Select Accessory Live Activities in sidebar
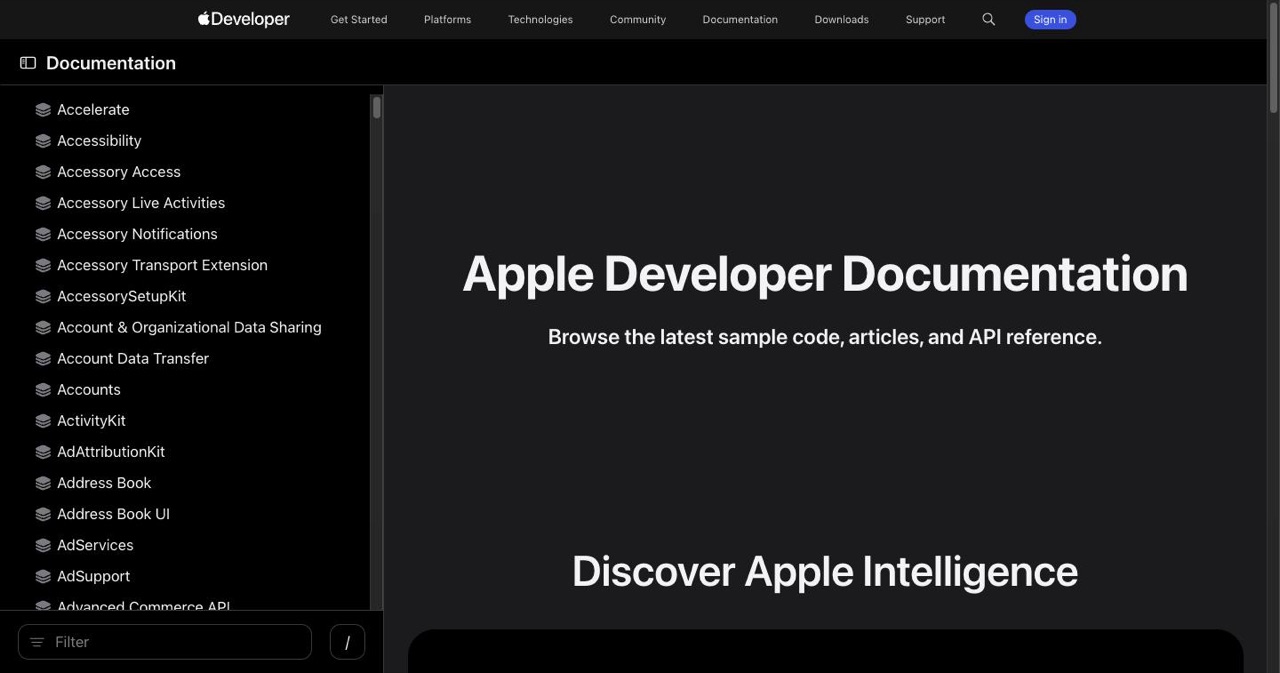 [x=141, y=203]
